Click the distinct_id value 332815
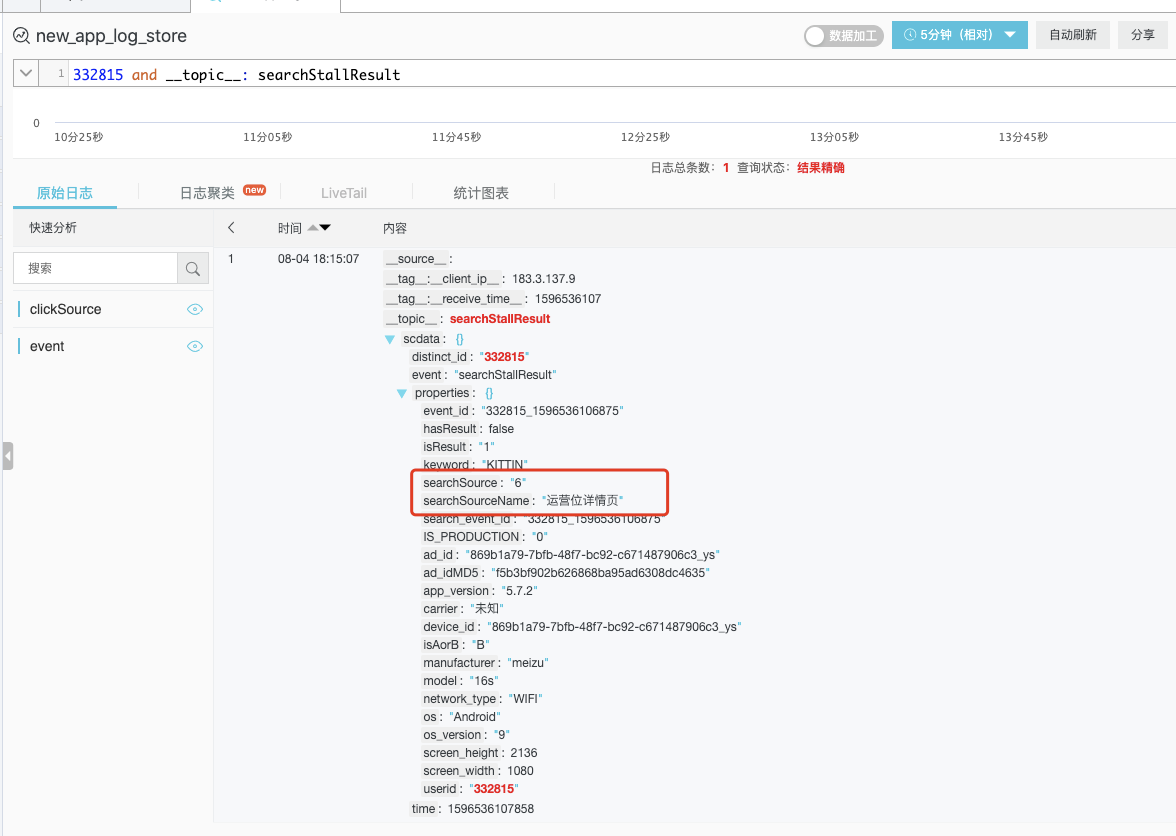Viewport: 1176px width, 836px height. (504, 357)
